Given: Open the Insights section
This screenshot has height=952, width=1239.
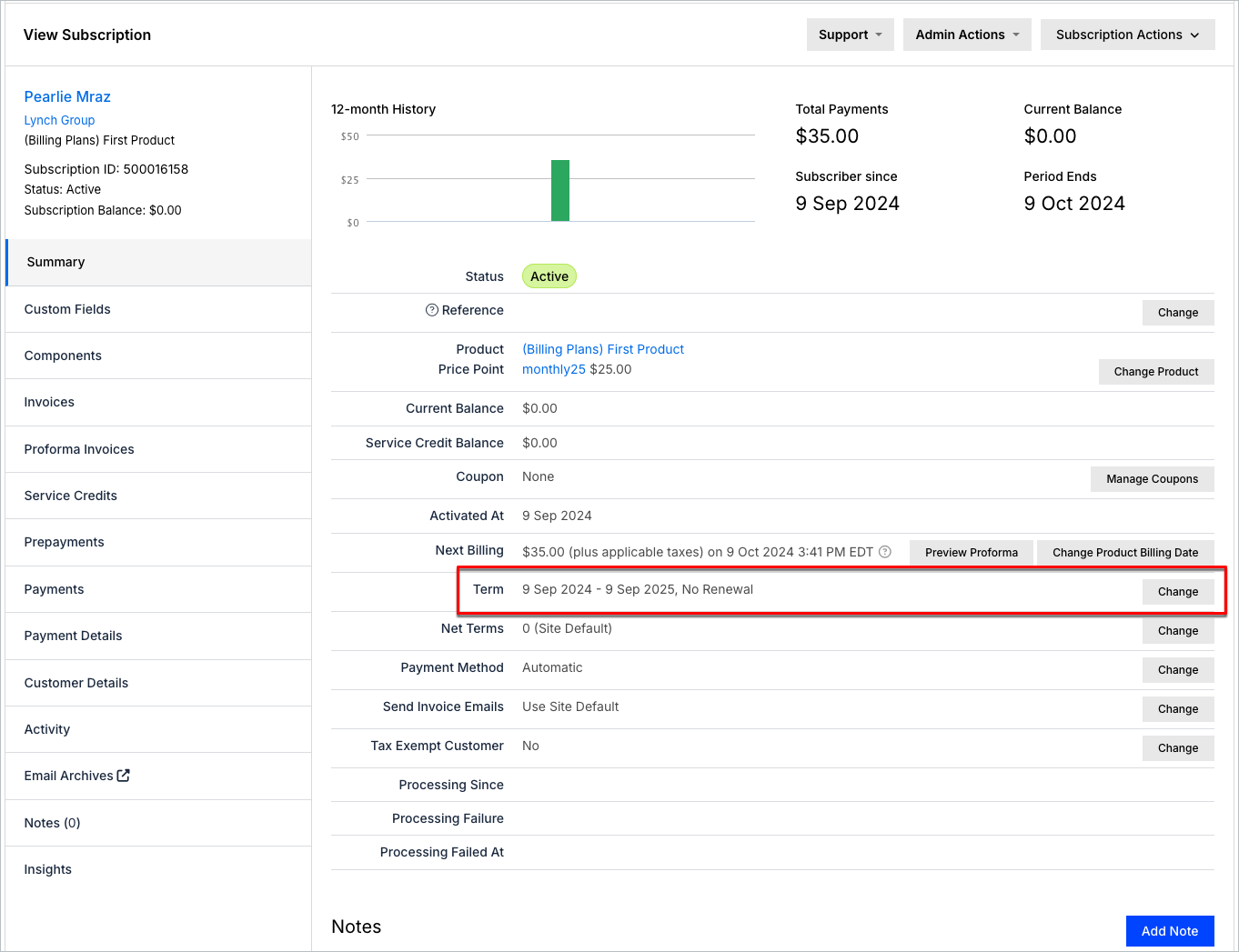Looking at the screenshot, I should 158,869.
